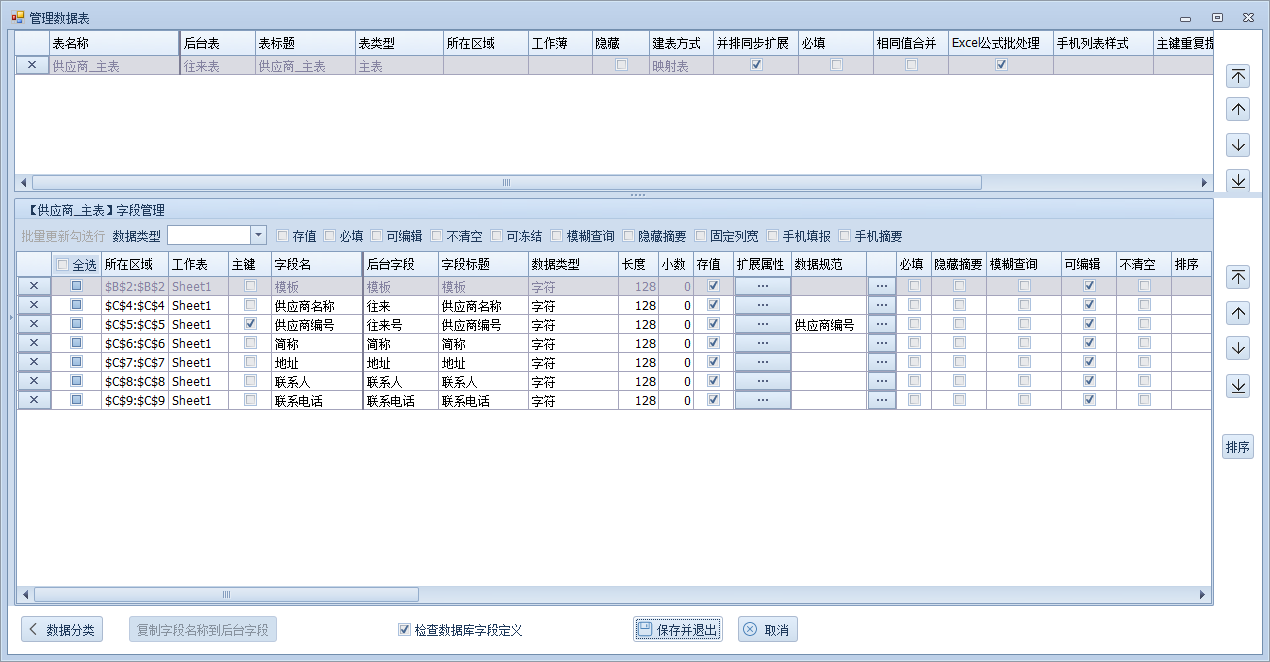Click the 保存并退出 button
Screen dimensions: 1270x662
point(677,630)
